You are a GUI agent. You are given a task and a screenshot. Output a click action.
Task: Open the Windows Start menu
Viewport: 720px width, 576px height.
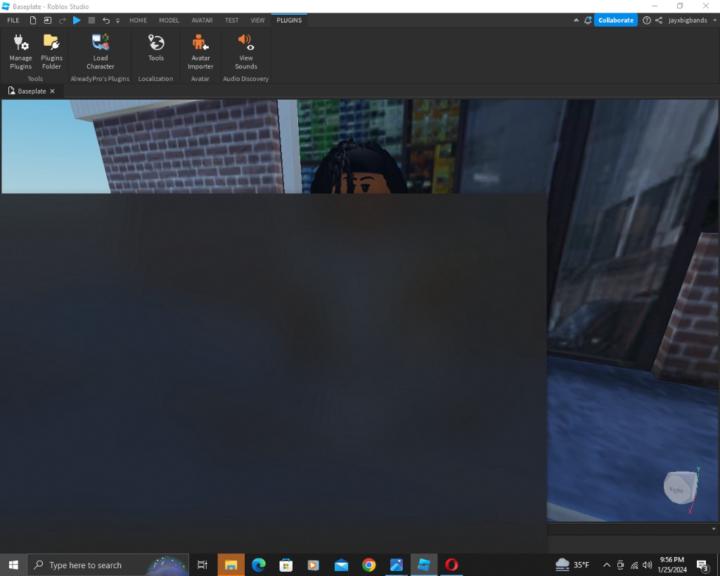tap(13, 565)
